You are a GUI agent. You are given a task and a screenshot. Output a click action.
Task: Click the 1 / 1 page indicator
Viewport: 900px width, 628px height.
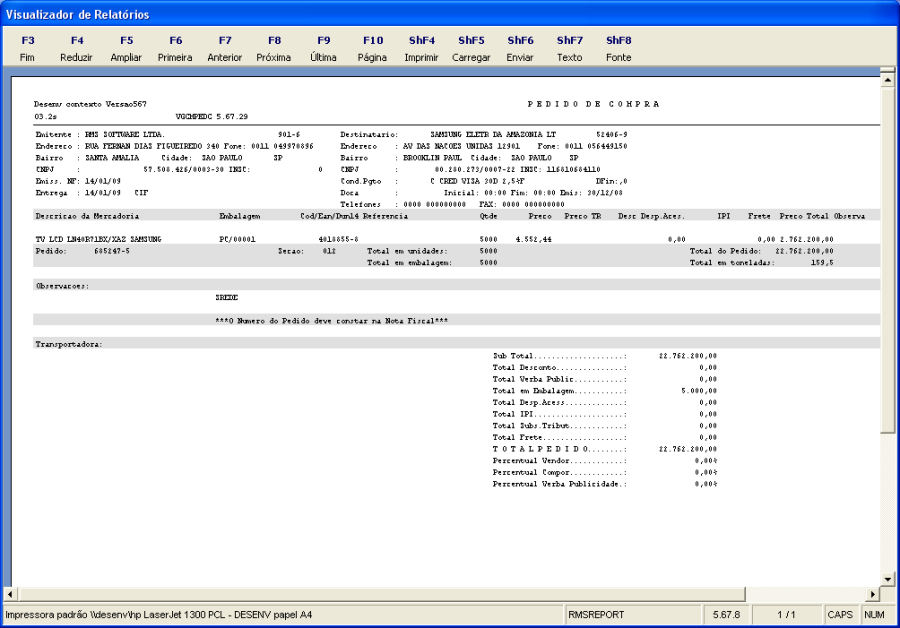click(x=786, y=615)
